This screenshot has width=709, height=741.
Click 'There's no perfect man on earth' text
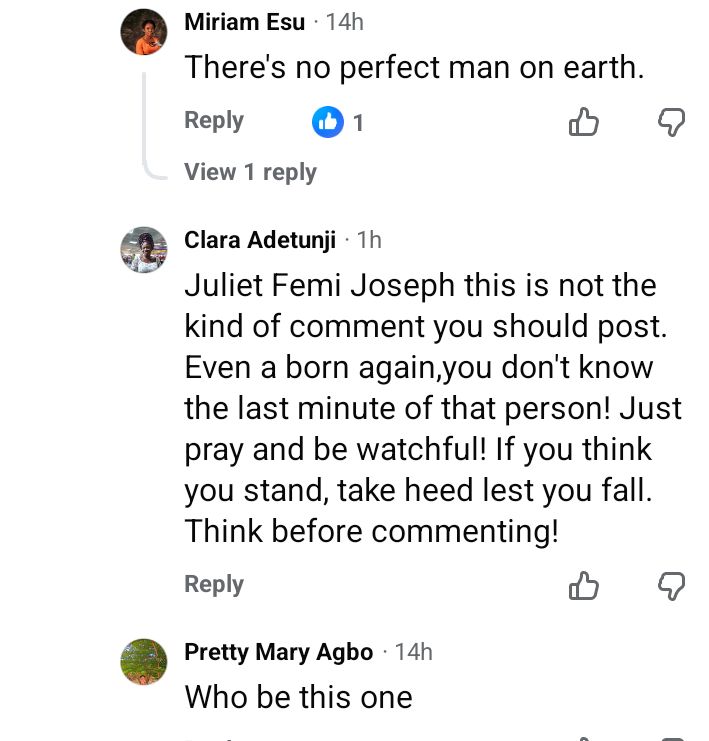coord(413,68)
